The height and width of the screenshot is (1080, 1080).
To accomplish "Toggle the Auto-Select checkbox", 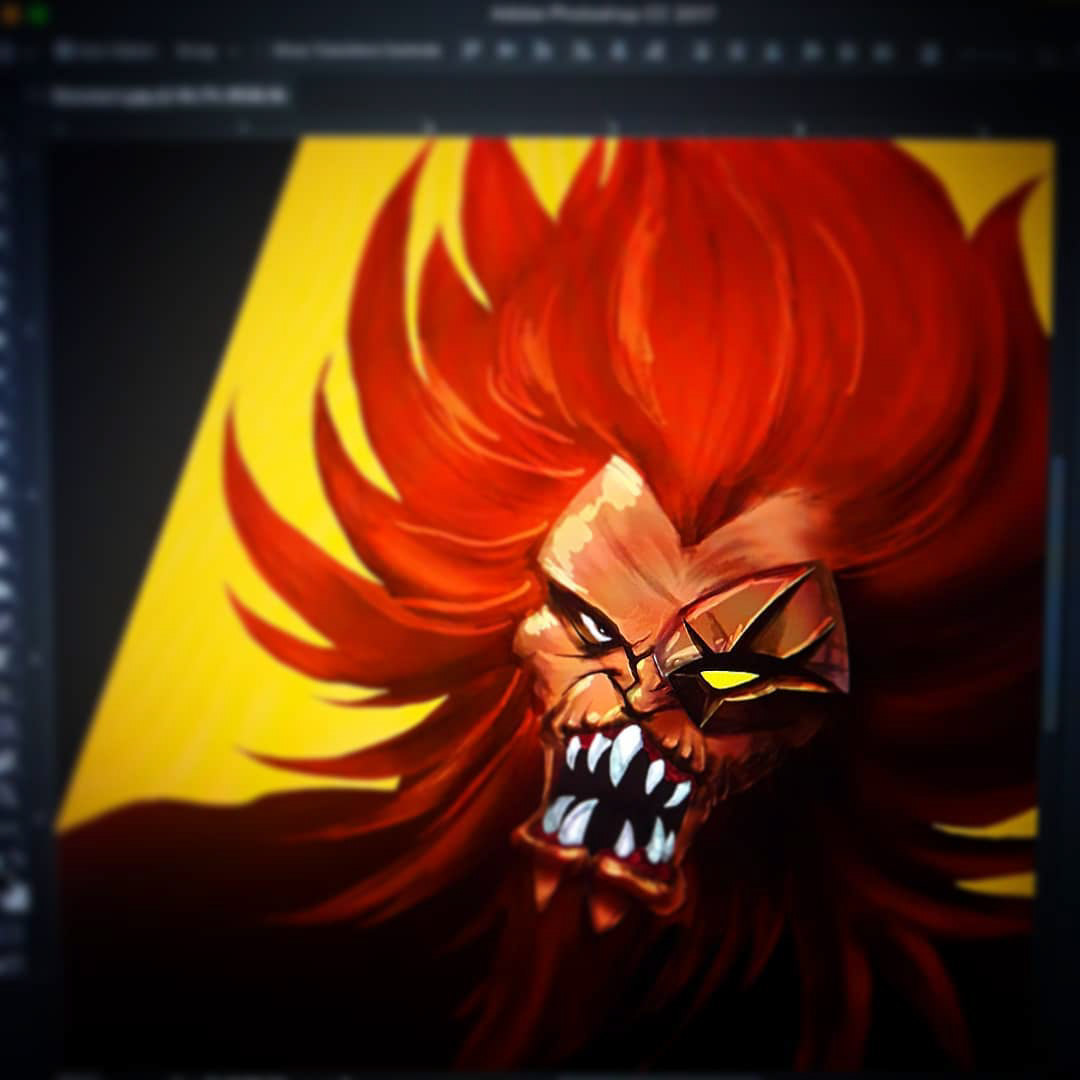I will coord(63,50).
